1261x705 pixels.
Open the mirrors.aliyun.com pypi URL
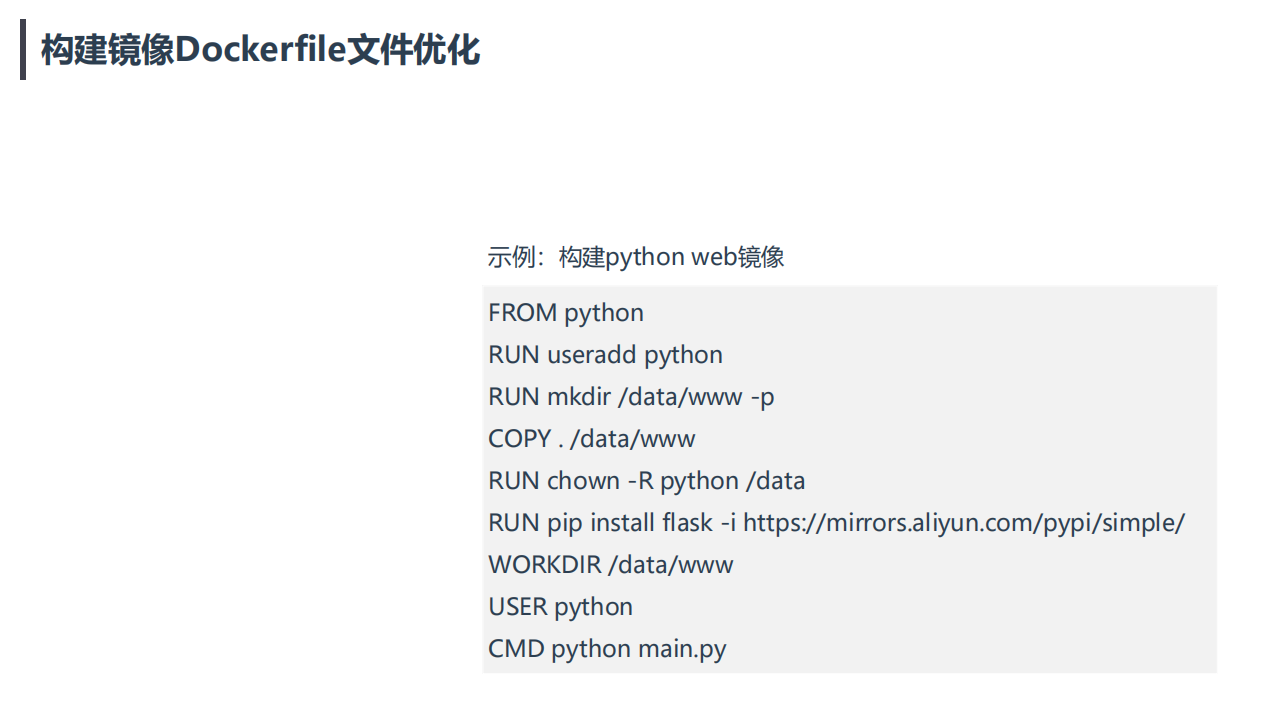tap(964, 523)
